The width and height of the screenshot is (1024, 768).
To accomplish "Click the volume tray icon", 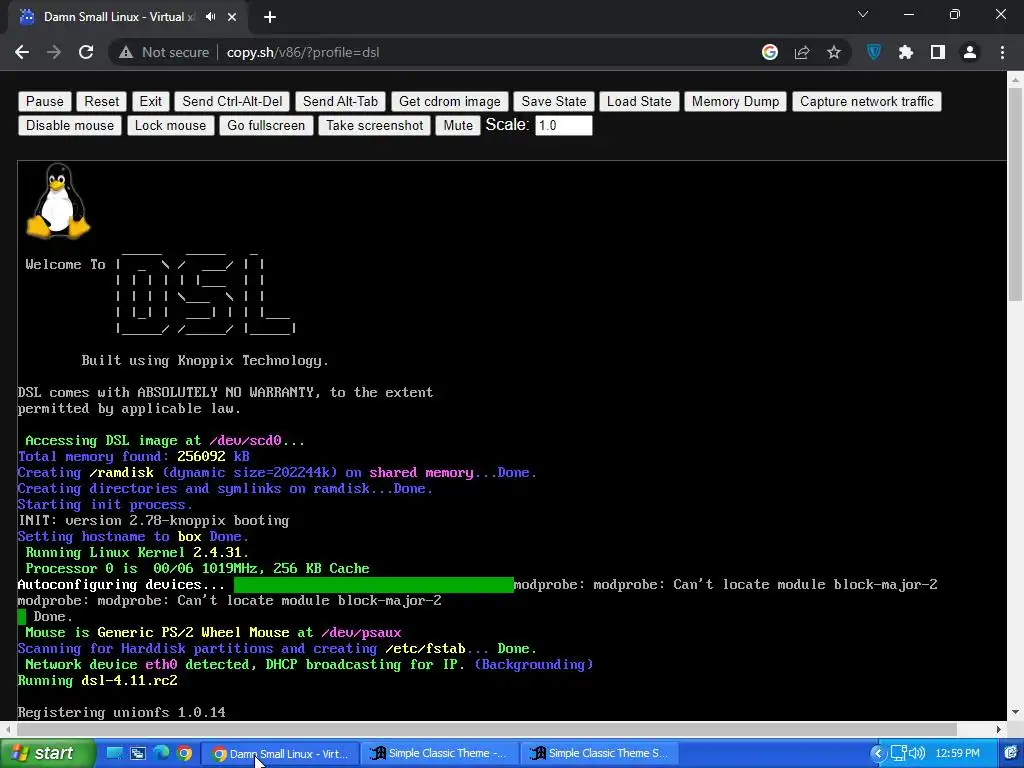I will pyautogui.click(x=917, y=754).
